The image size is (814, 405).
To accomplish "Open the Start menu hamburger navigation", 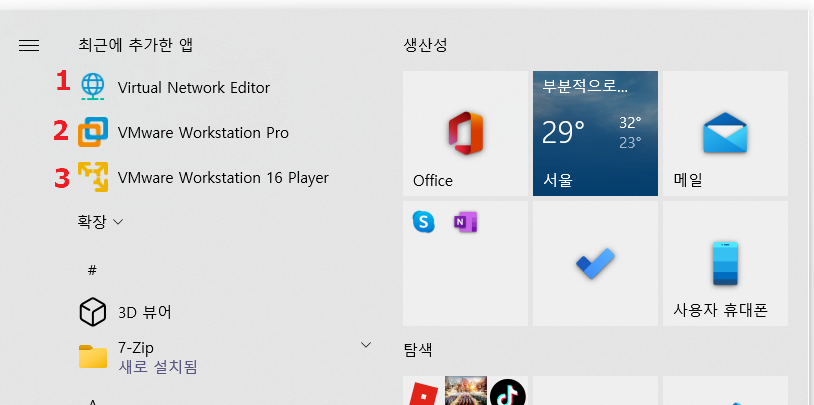I will (x=29, y=46).
